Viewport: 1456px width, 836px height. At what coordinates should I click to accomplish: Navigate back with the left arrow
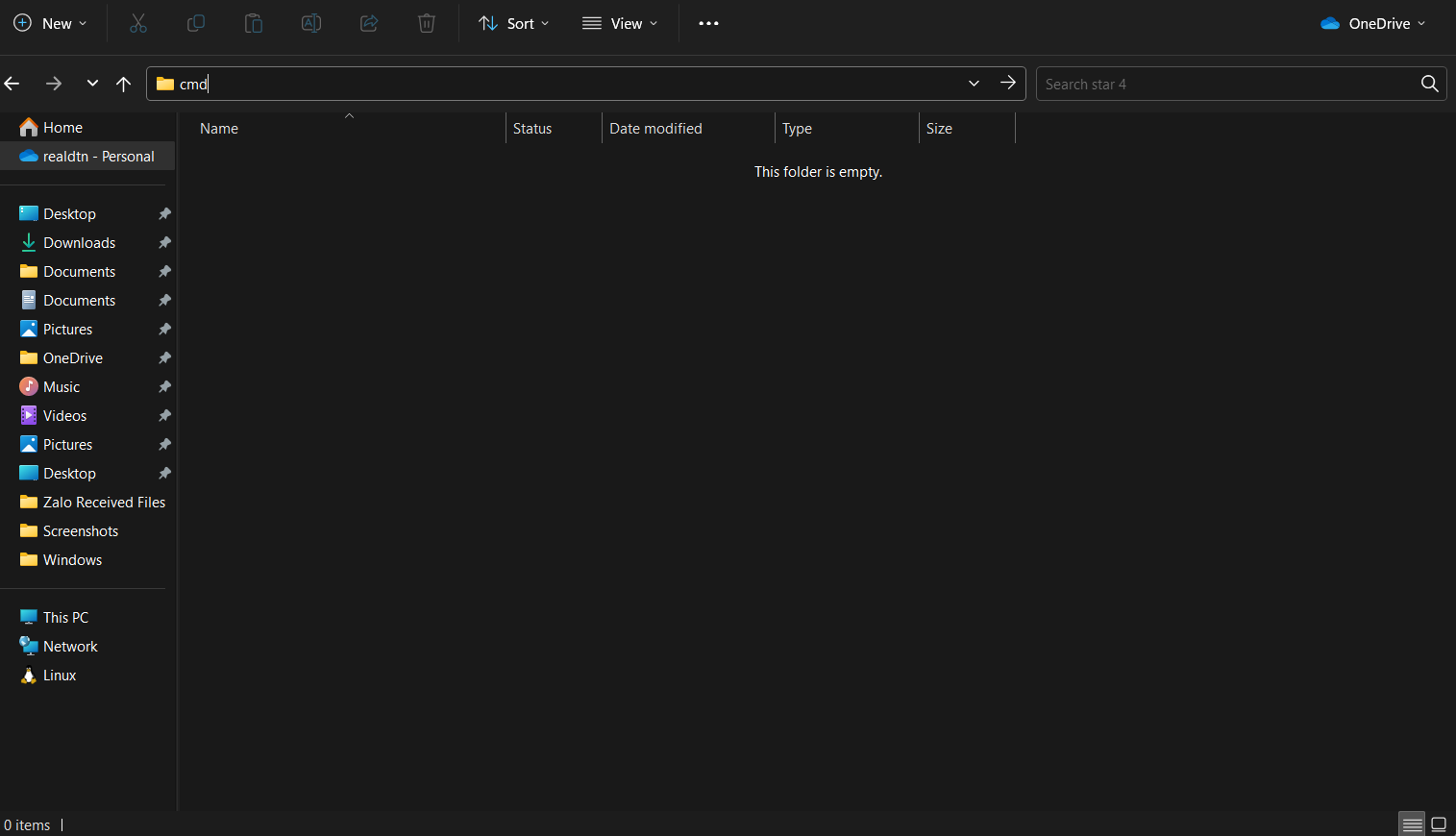12,84
